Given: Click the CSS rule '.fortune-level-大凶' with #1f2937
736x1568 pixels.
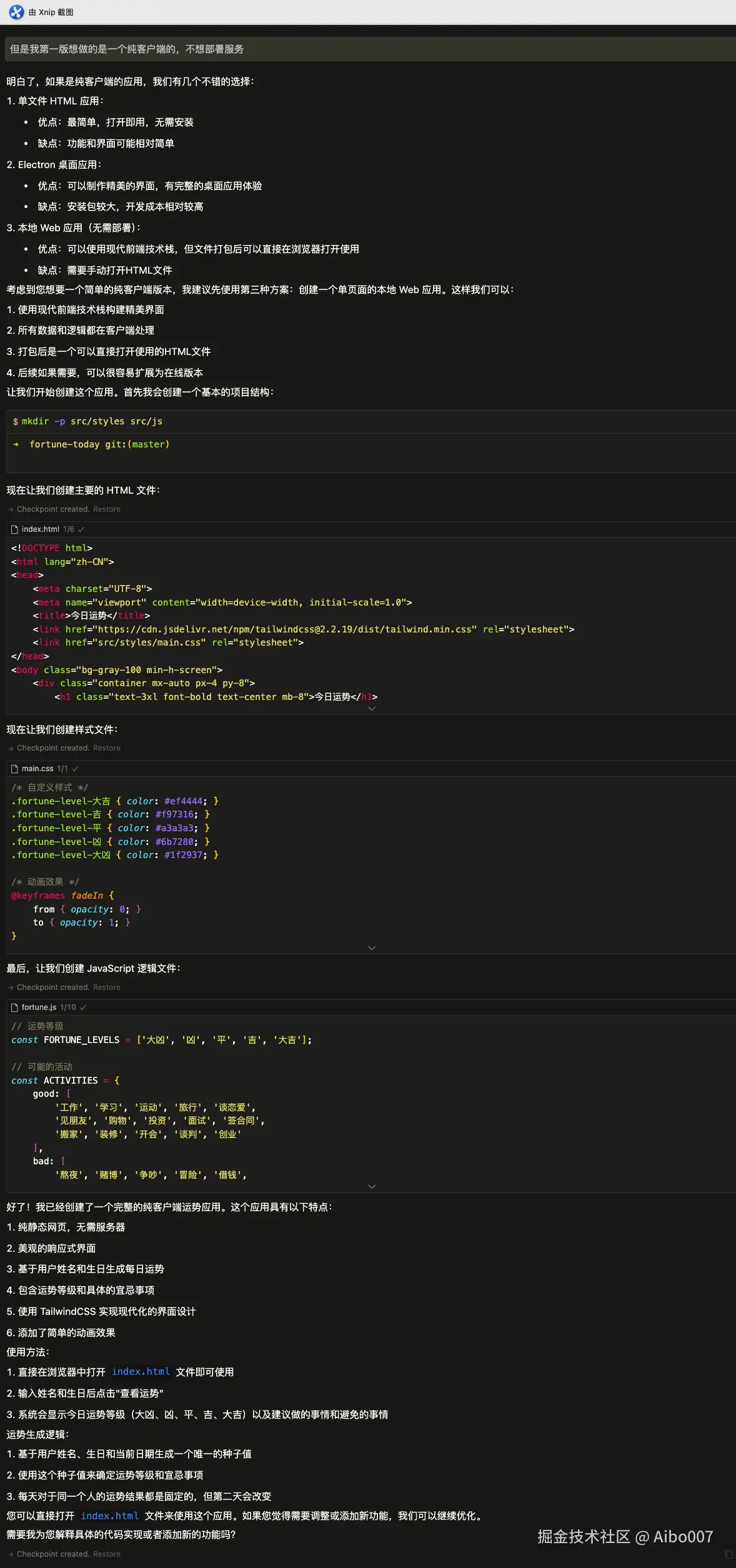Looking at the screenshot, I should tap(115, 855).
